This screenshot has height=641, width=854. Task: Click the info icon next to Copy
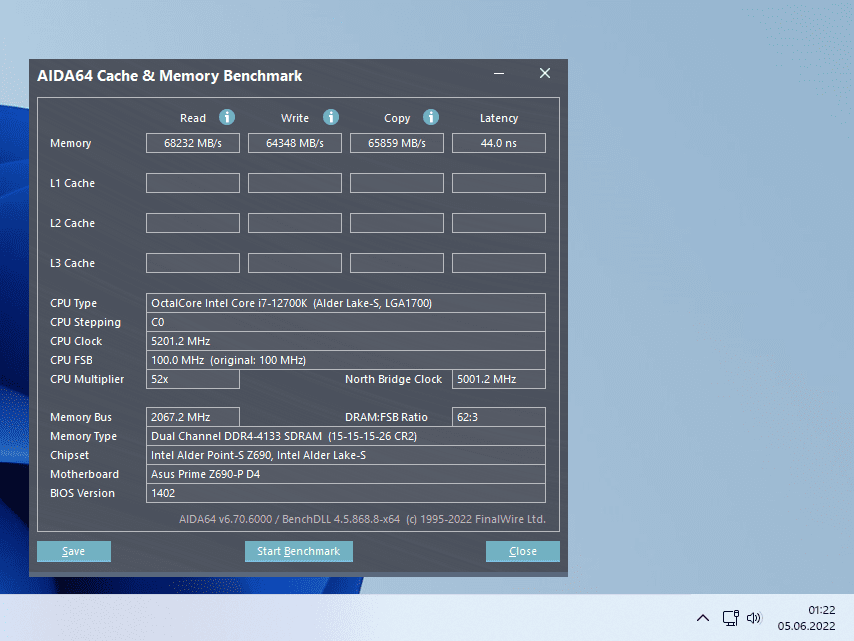[431, 117]
